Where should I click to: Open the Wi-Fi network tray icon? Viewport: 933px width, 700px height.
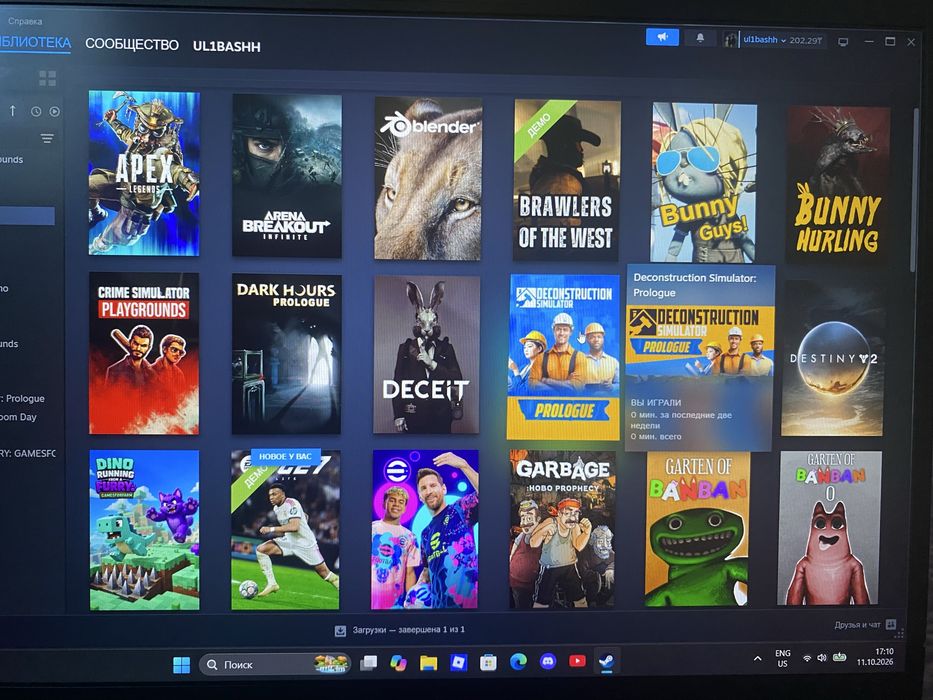(807, 658)
